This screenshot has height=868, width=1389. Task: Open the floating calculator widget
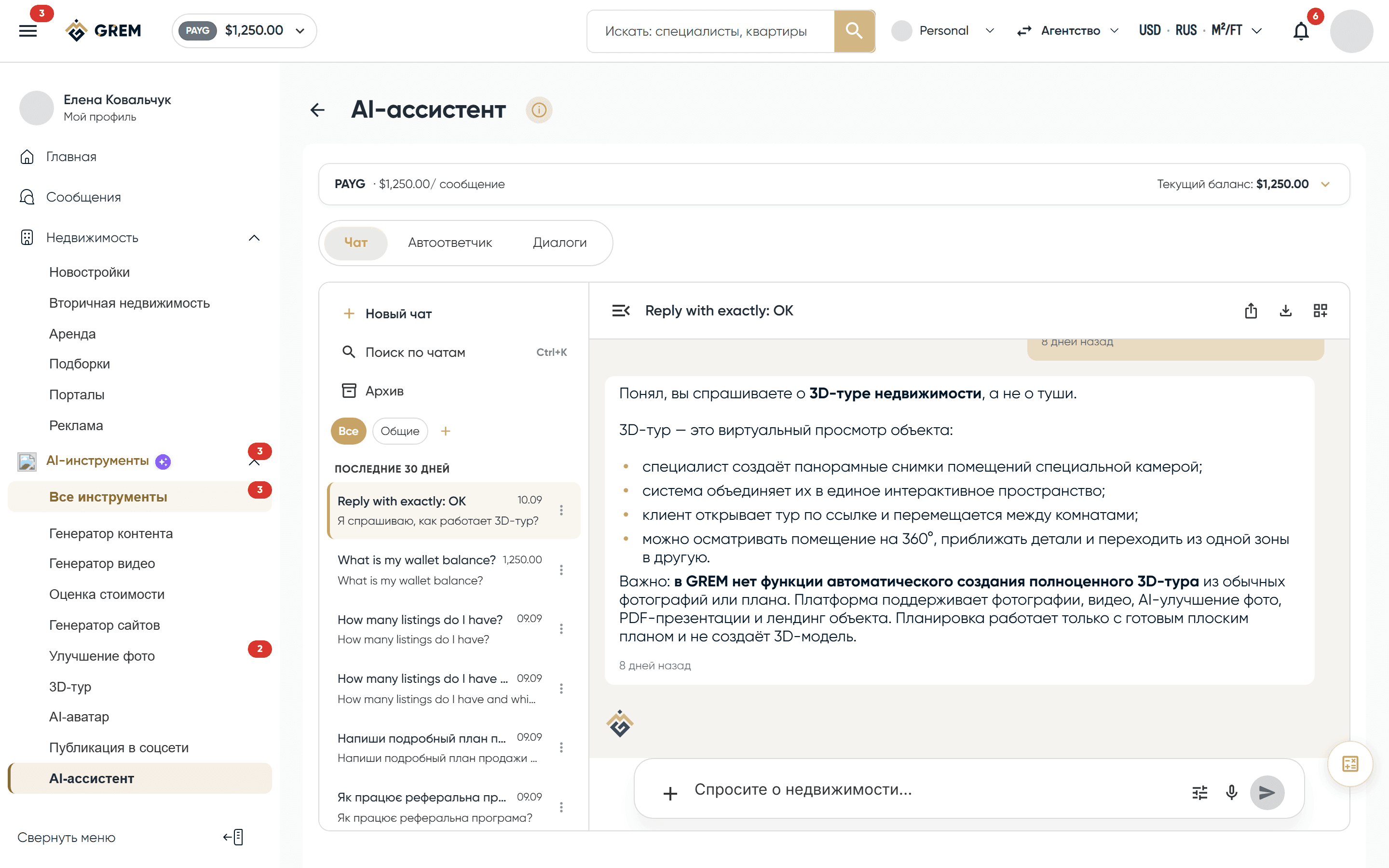point(1350,764)
